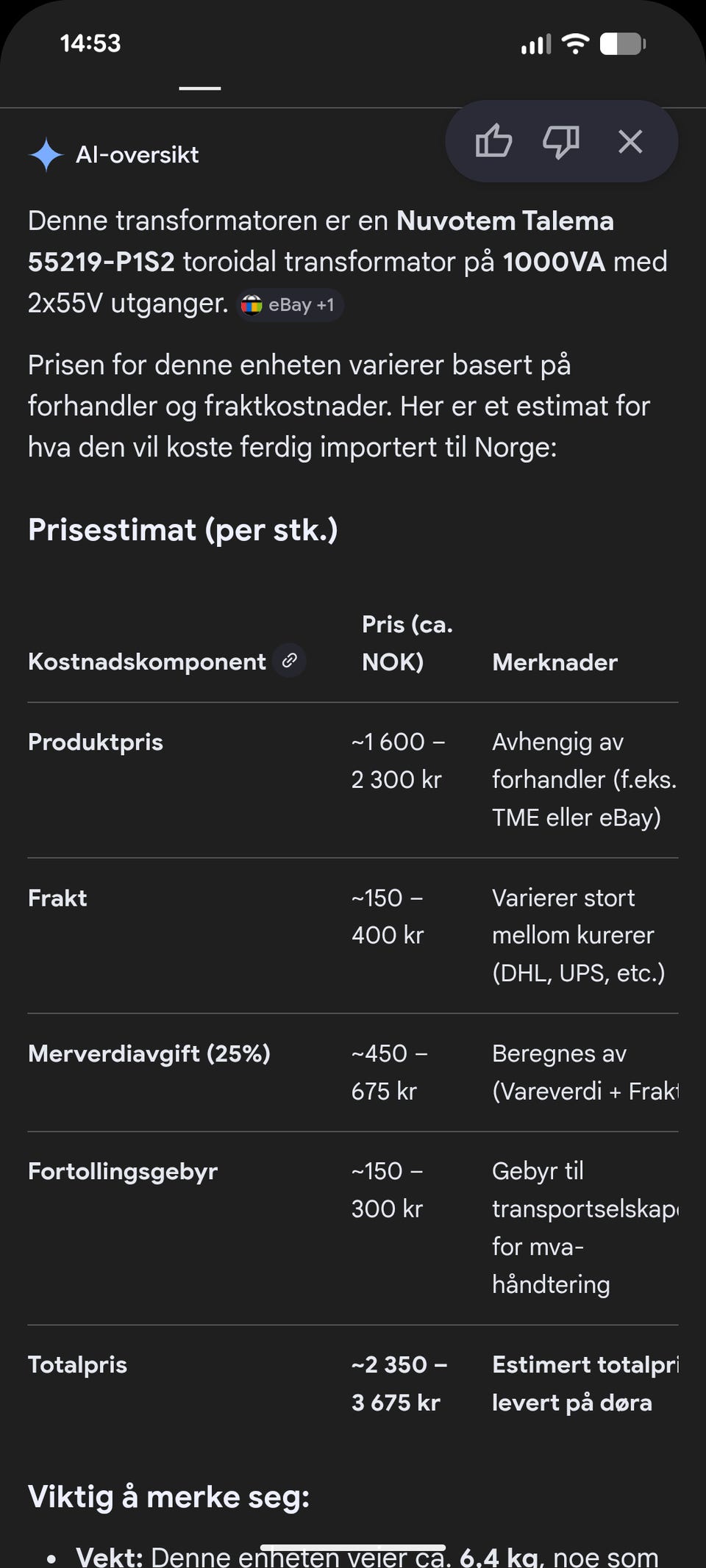Tap the Wi-Fi status icon
Viewport: 706px width, 1568px height.
point(575,43)
